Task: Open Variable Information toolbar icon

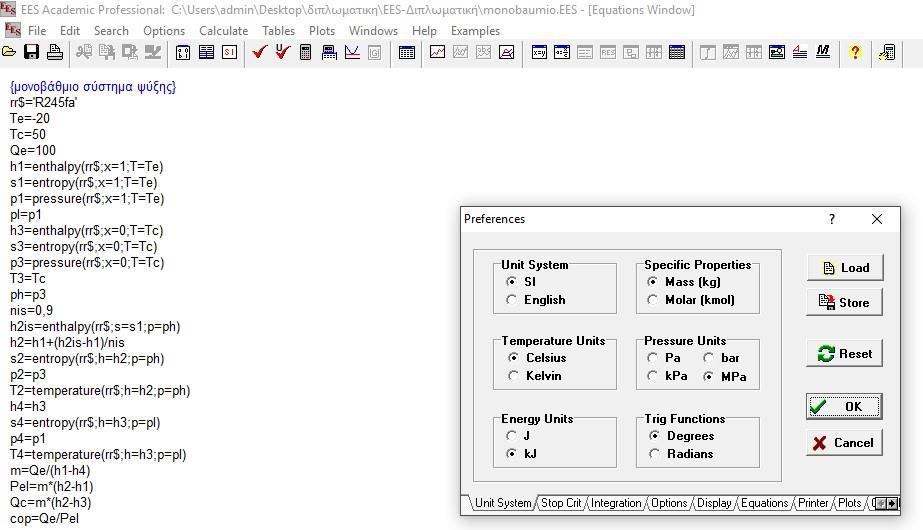Action: click(183, 52)
